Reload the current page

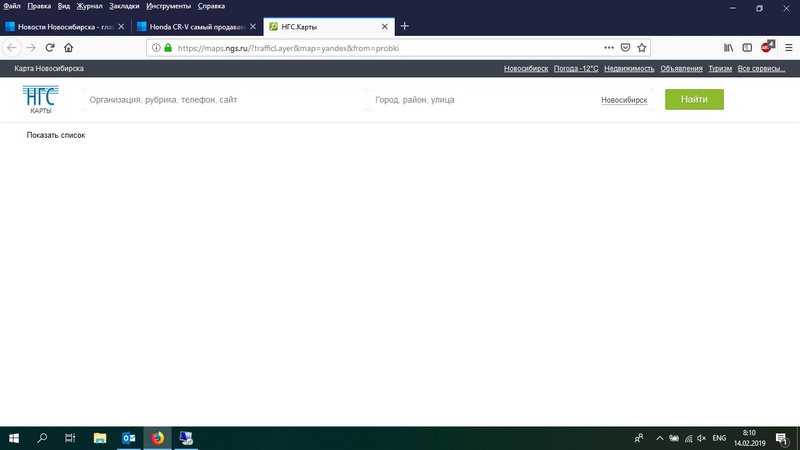click(x=49, y=47)
